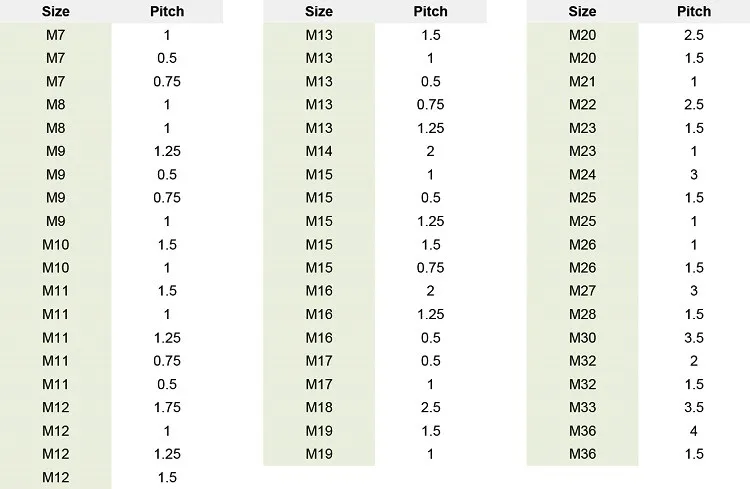Select the M18 size cell
750x489 pixels.
(x=319, y=407)
